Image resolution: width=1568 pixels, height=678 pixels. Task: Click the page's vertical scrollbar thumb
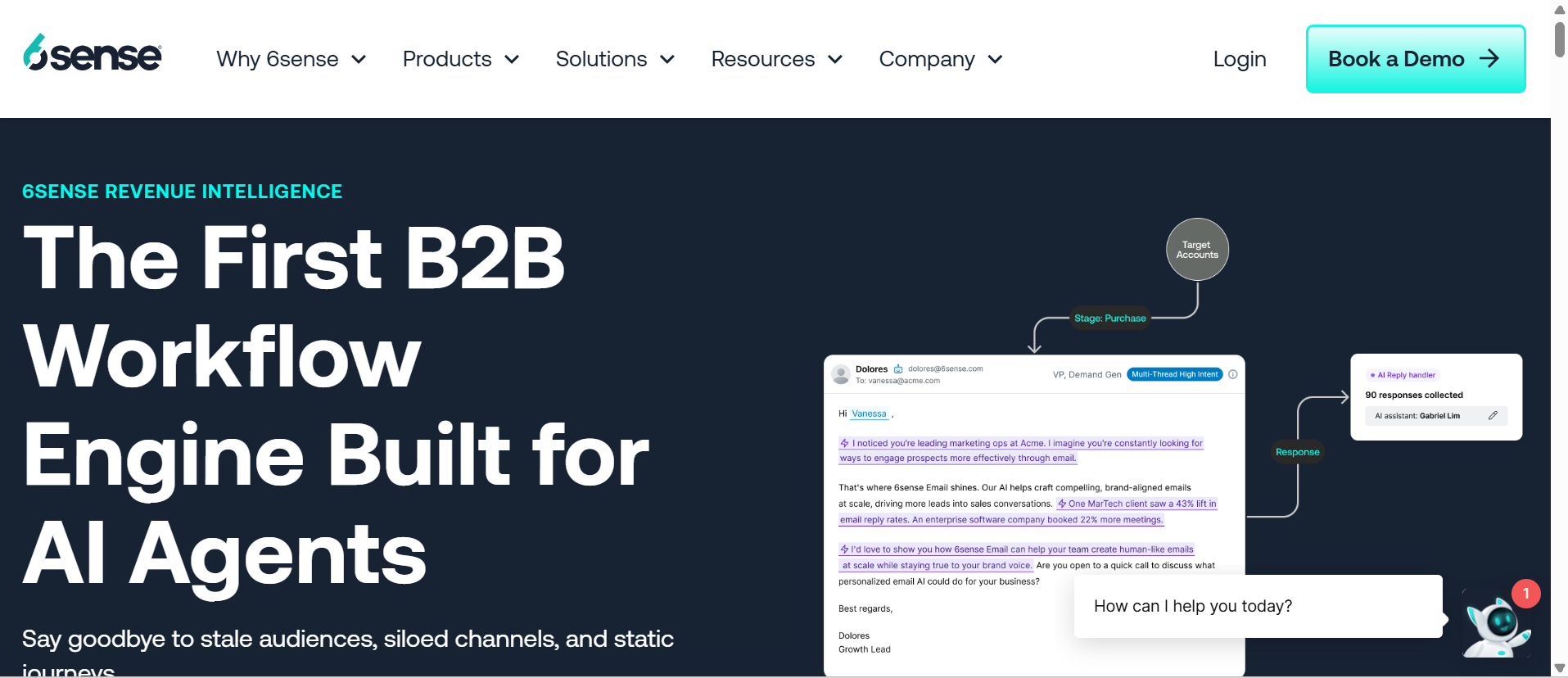(x=1559, y=38)
